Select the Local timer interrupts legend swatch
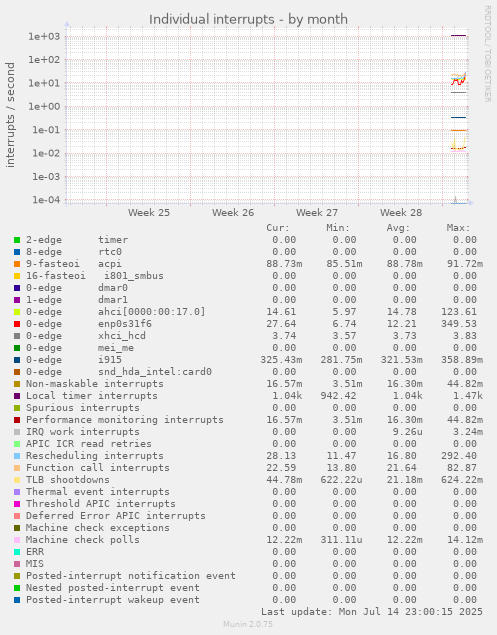The image size is (497, 635). tap(17, 396)
